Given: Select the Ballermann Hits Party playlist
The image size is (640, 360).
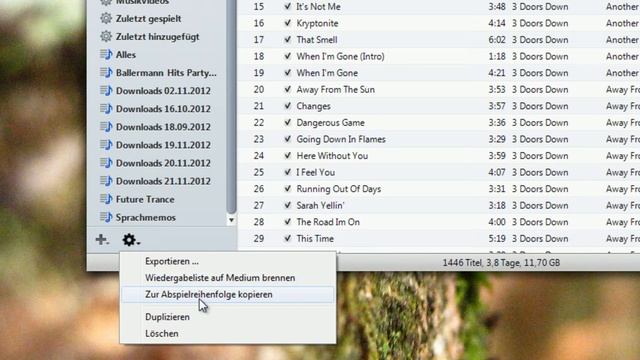Looking at the screenshot, I should (x=166, y=73).
